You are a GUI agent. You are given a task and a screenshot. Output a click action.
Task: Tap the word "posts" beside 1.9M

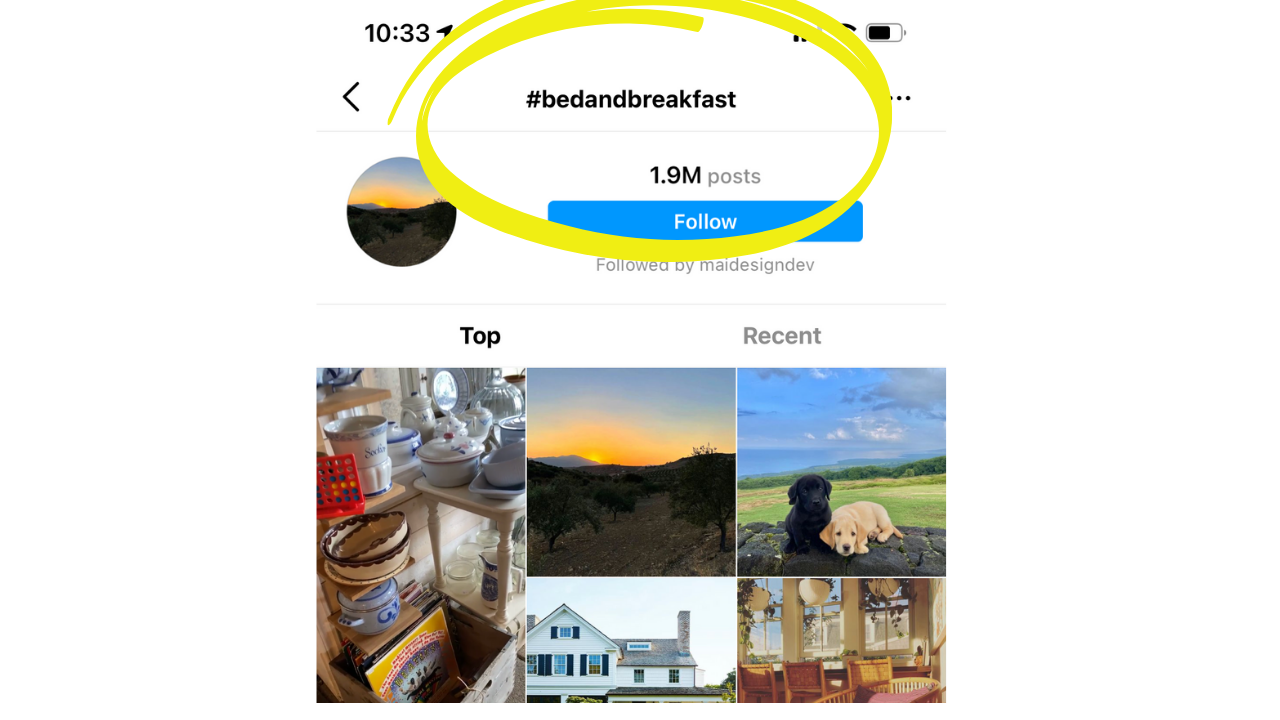(734, 177)
